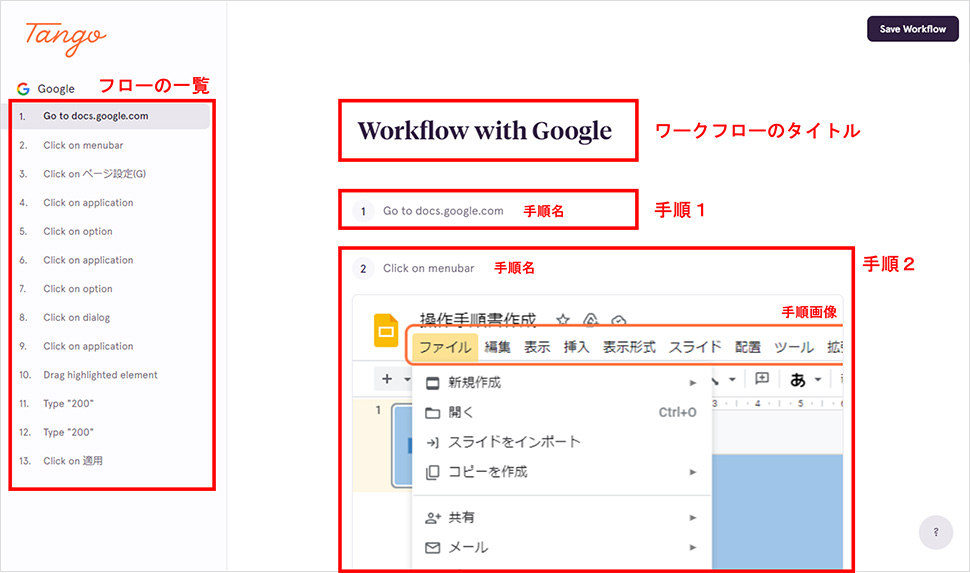The width and height of the screenshot is (970, 573).
Task: Click step name Click on menubar in editor
Action: (429, 269)
